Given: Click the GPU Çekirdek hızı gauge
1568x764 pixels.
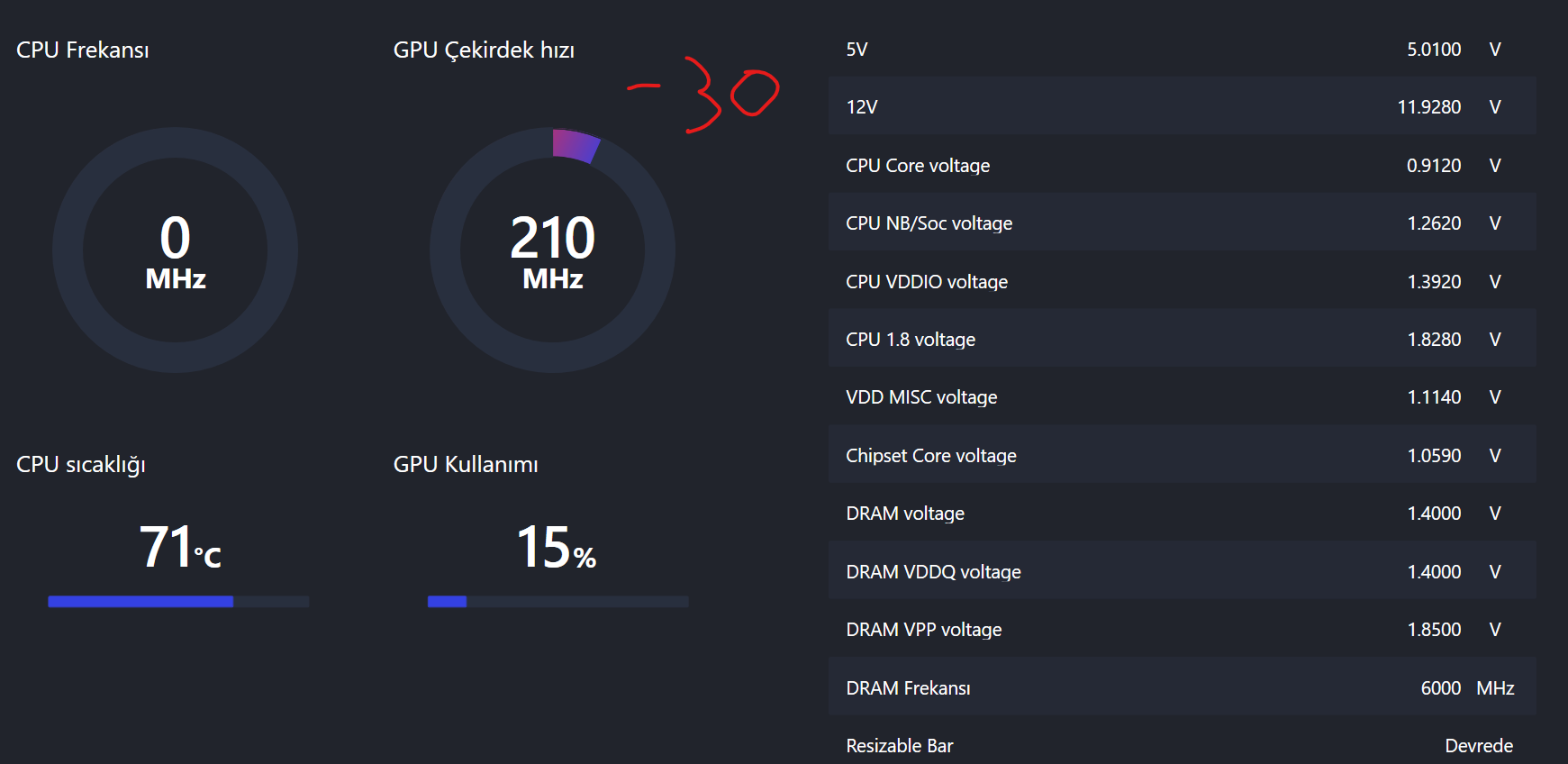Looking at the screenshot, I should point(552,250).
